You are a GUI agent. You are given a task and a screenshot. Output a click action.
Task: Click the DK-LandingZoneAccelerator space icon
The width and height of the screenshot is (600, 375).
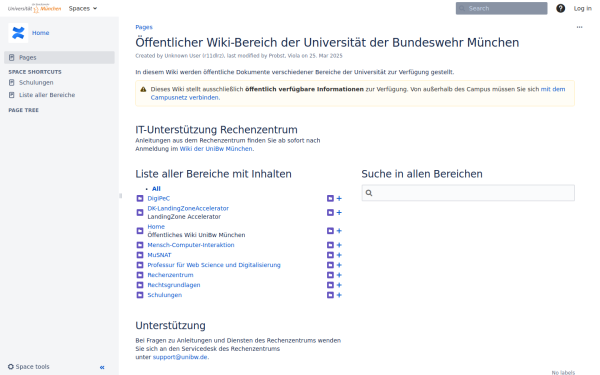140,212
